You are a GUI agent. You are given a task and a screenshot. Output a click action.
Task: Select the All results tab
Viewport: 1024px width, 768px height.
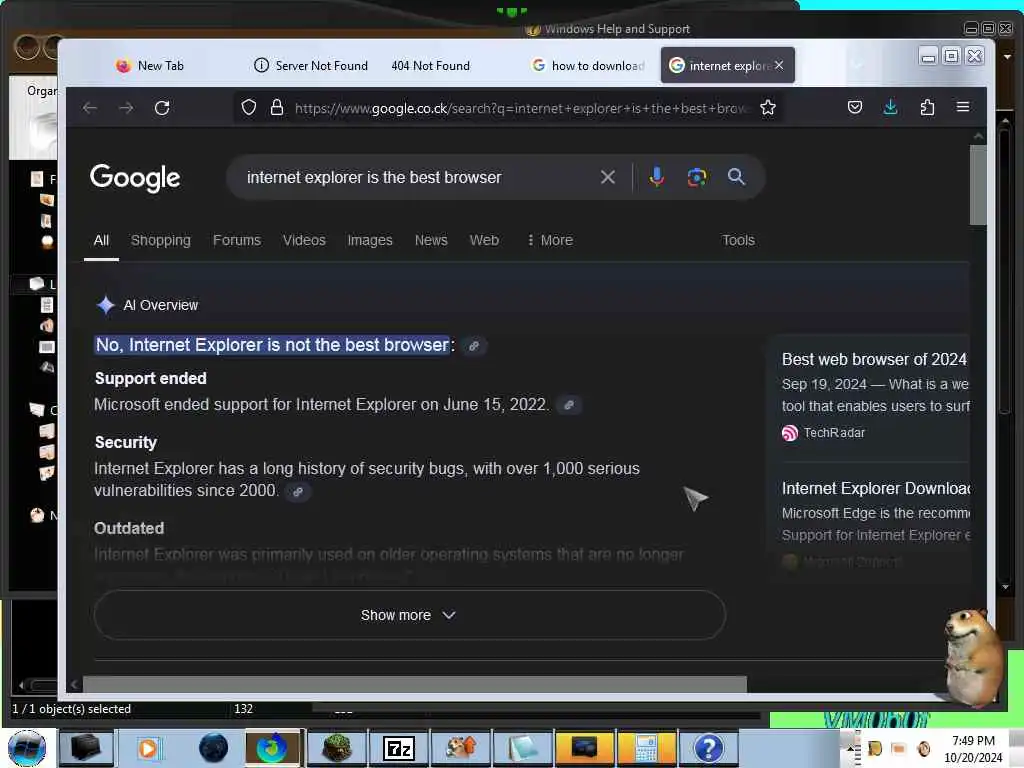(x=101, y=240)
